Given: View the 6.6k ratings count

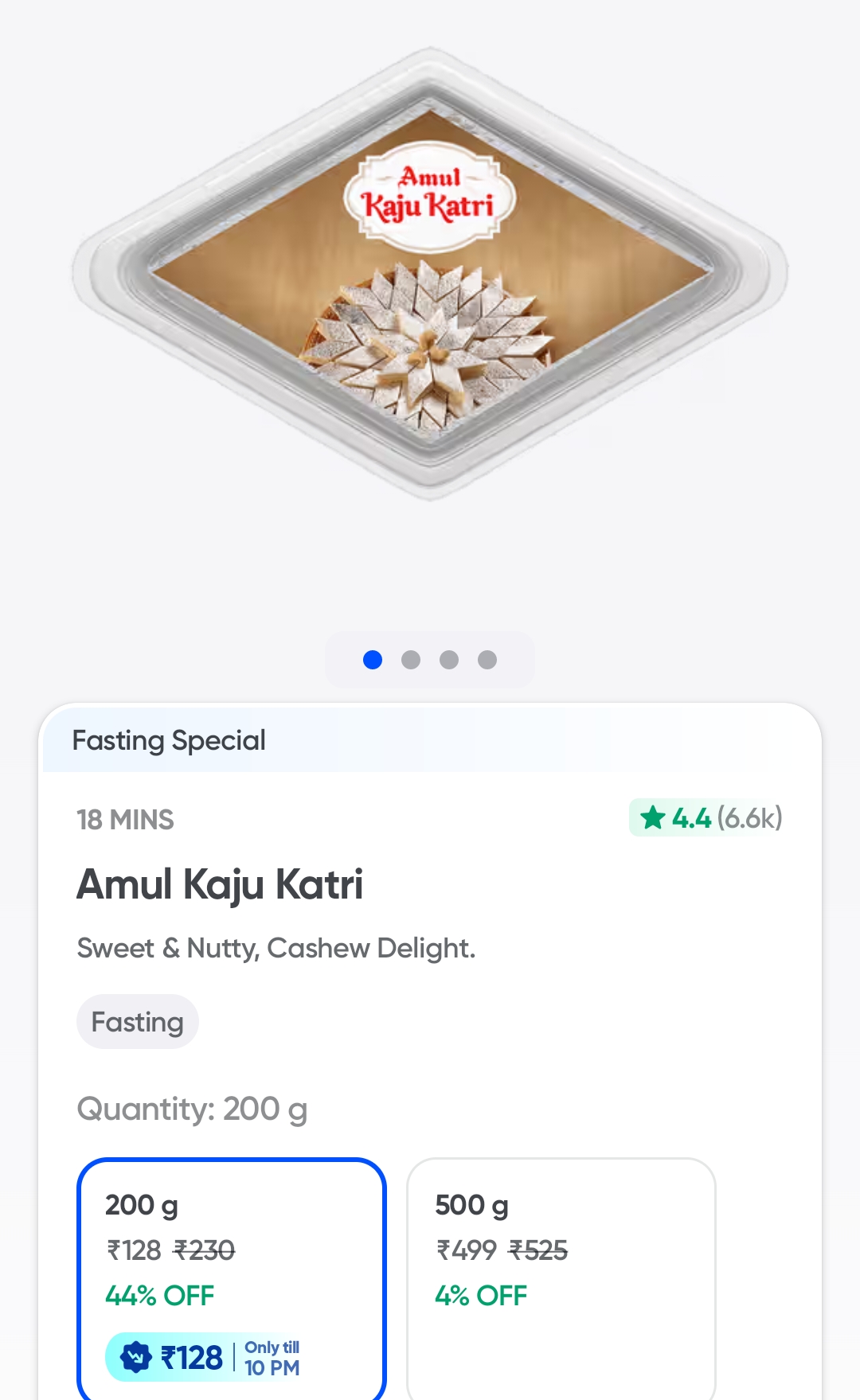Looking at the screenshot, I should click(749, 817).
